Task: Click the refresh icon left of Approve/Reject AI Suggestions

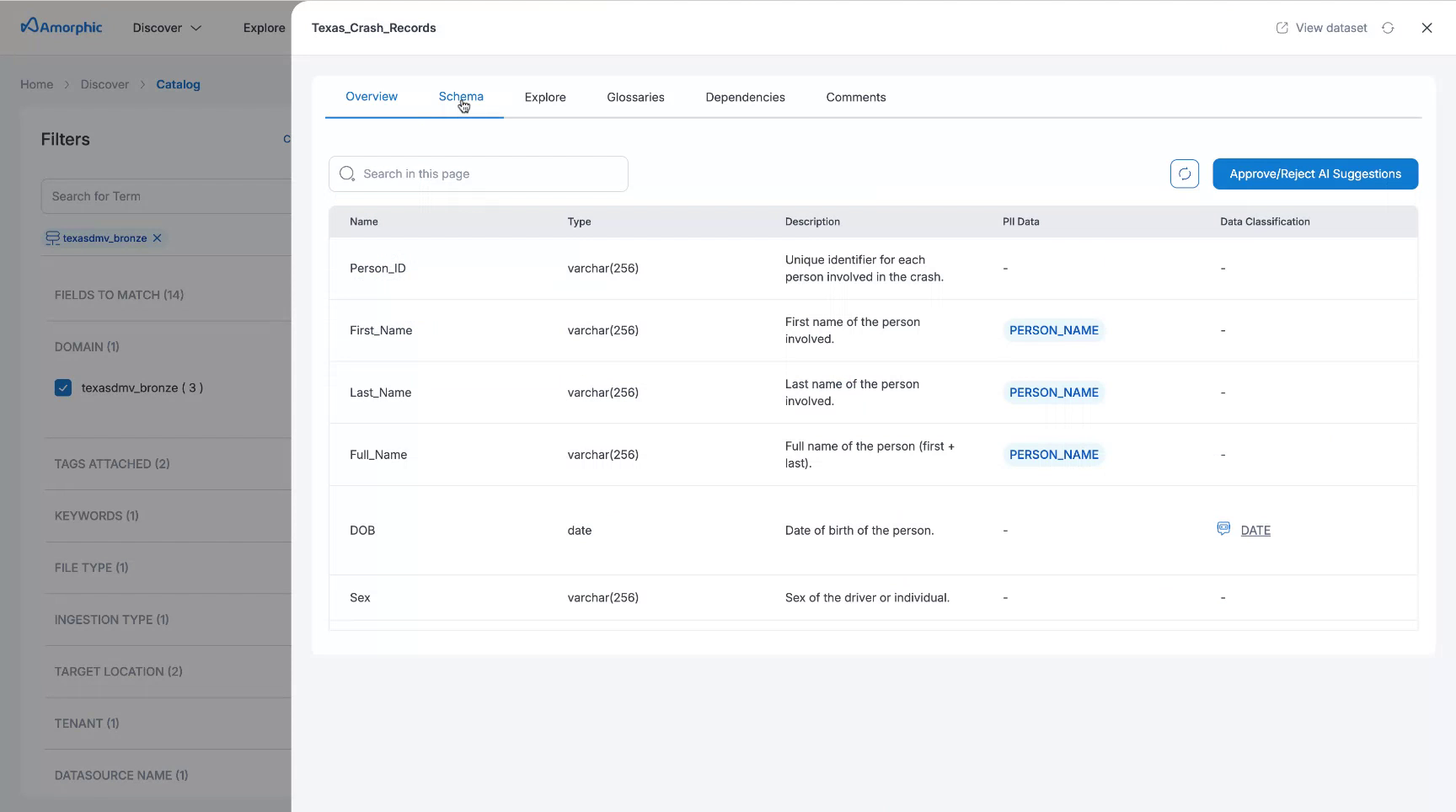Action: 1185,174
